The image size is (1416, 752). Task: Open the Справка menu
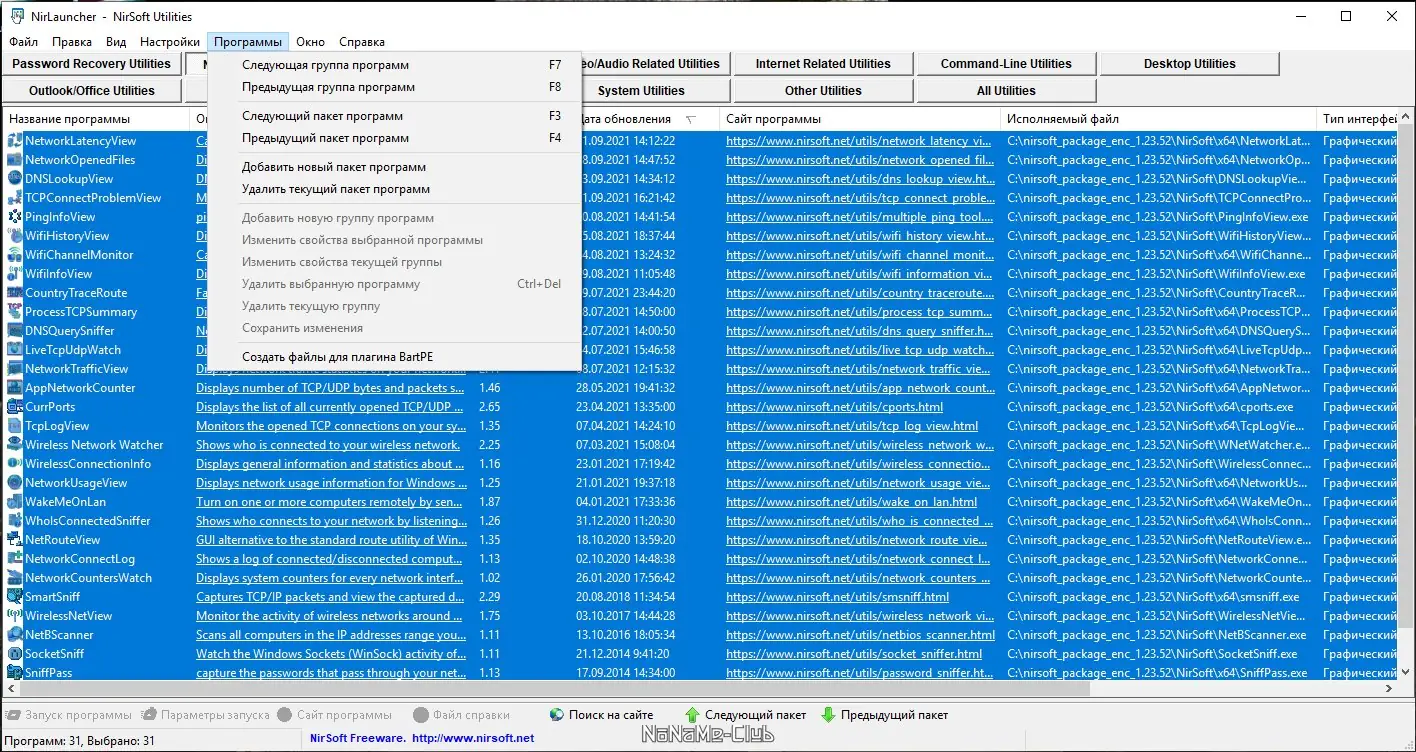362,42
